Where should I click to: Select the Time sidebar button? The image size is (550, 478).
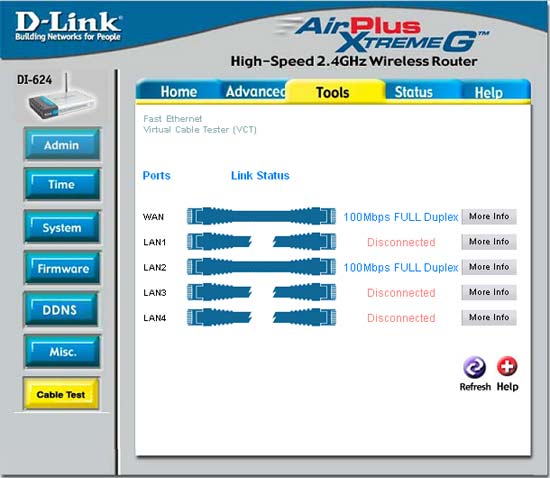coord(62,184)
